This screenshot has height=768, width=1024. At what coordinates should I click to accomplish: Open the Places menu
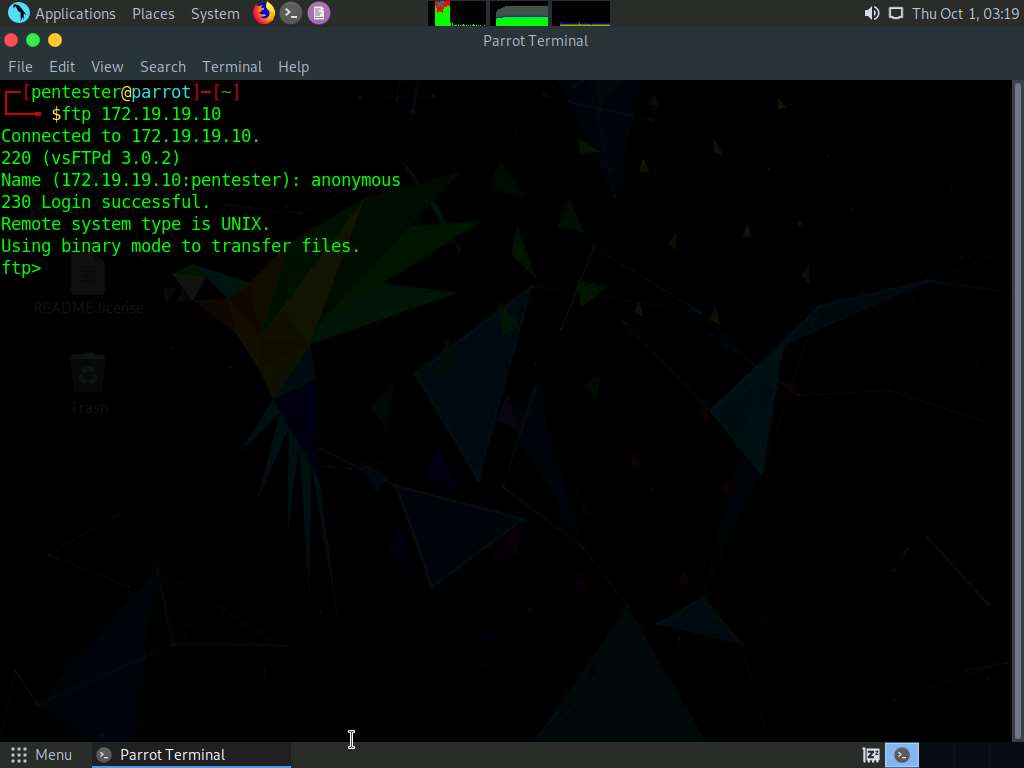click(x=153, y=13)
